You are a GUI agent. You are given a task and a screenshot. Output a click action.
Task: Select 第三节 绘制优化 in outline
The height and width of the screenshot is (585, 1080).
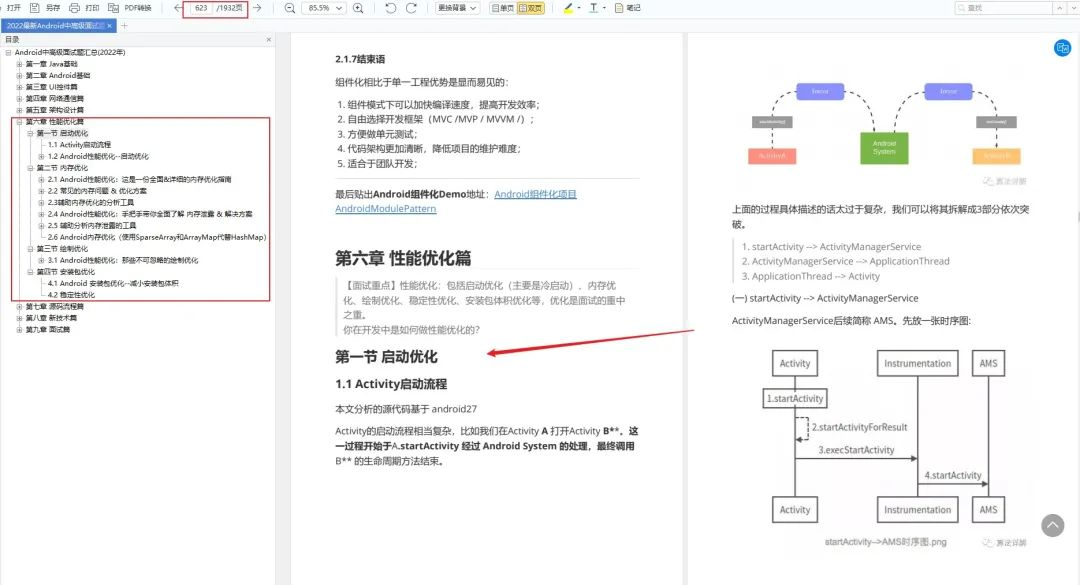[x=62, y=249]
